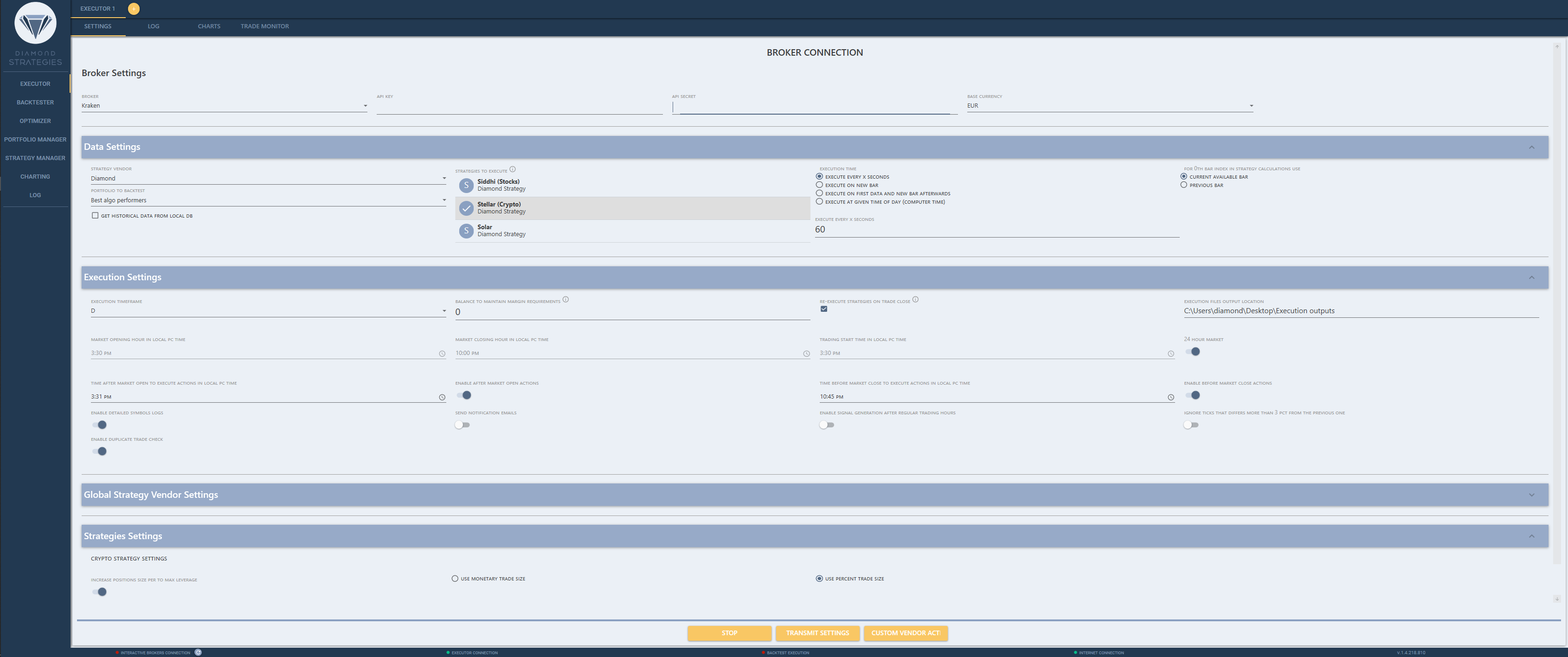
Task: Click the Interactive Brokers connection refresh icon
Action: pyautogui.click(x=198, y=652)
